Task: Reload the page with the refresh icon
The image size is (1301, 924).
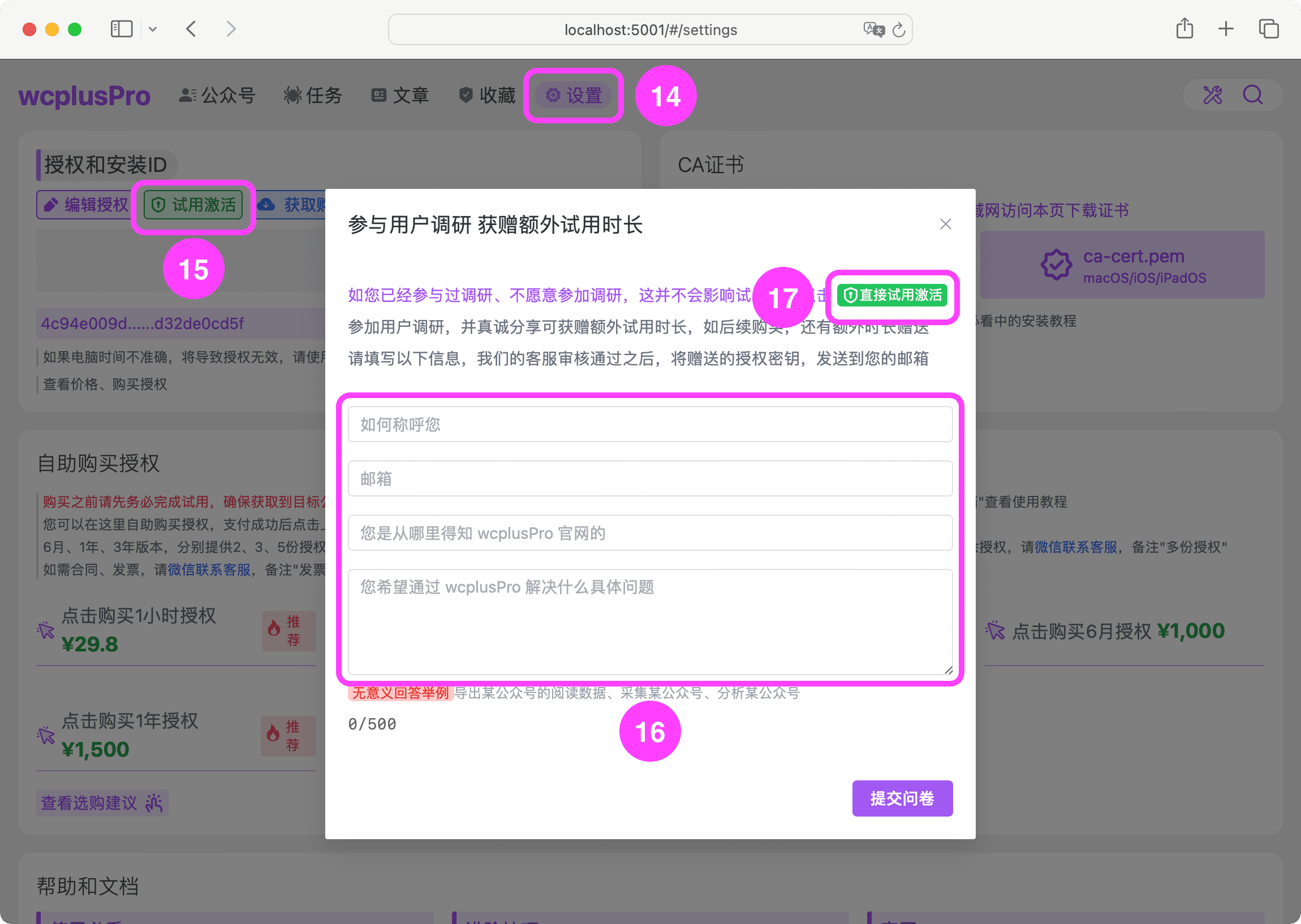Action: coord(899,29)
